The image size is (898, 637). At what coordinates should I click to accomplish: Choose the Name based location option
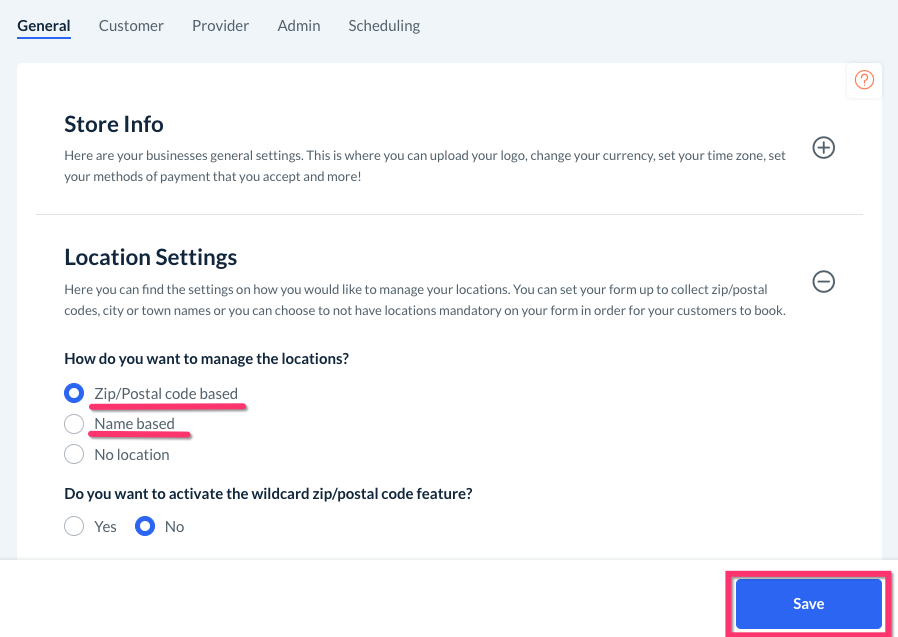point(74,424)
